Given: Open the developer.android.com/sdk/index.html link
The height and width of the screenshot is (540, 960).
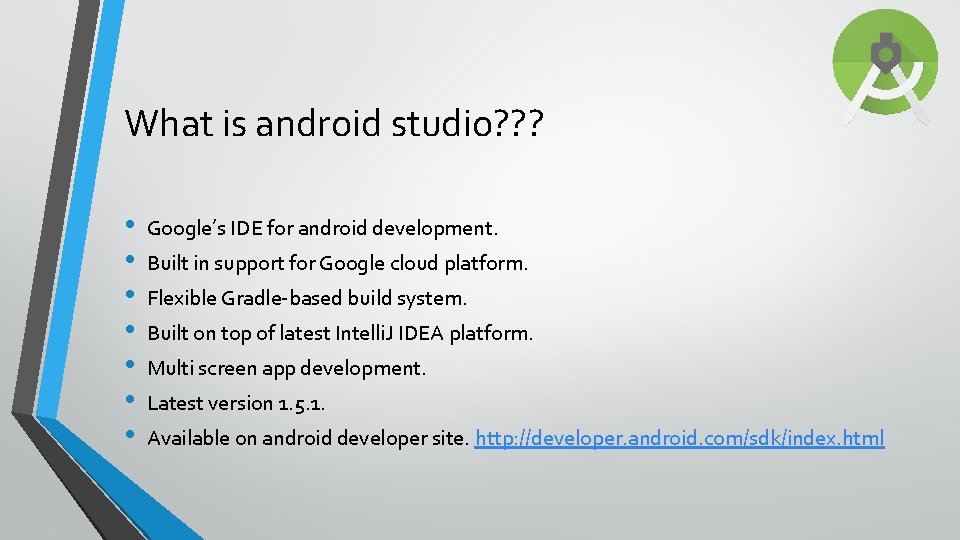Looking at the screenshot, I should 679,438.
